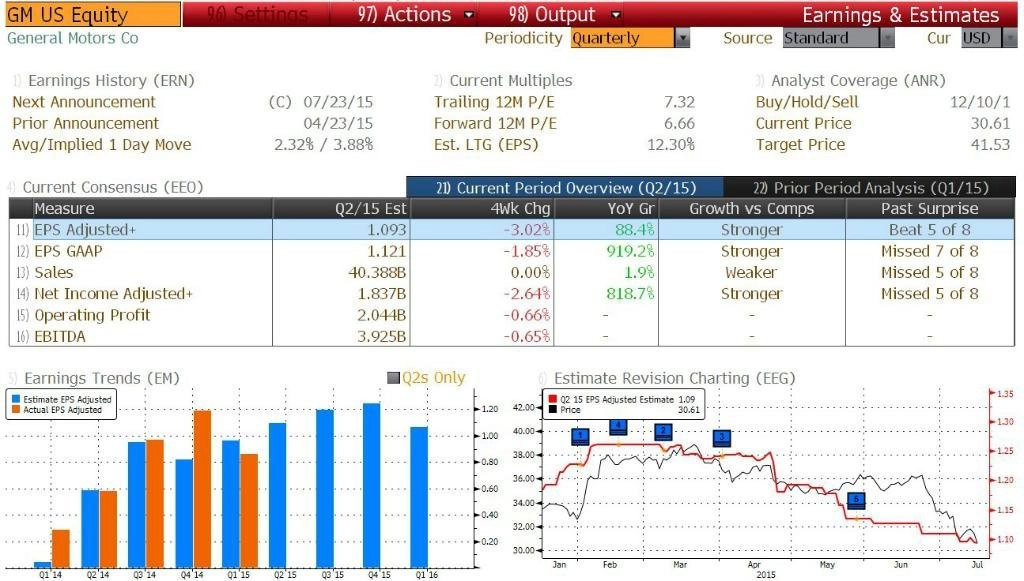Select the EPS Adjusted+ measure row
The image size is (1024, 581).
(x=512, y=230)
